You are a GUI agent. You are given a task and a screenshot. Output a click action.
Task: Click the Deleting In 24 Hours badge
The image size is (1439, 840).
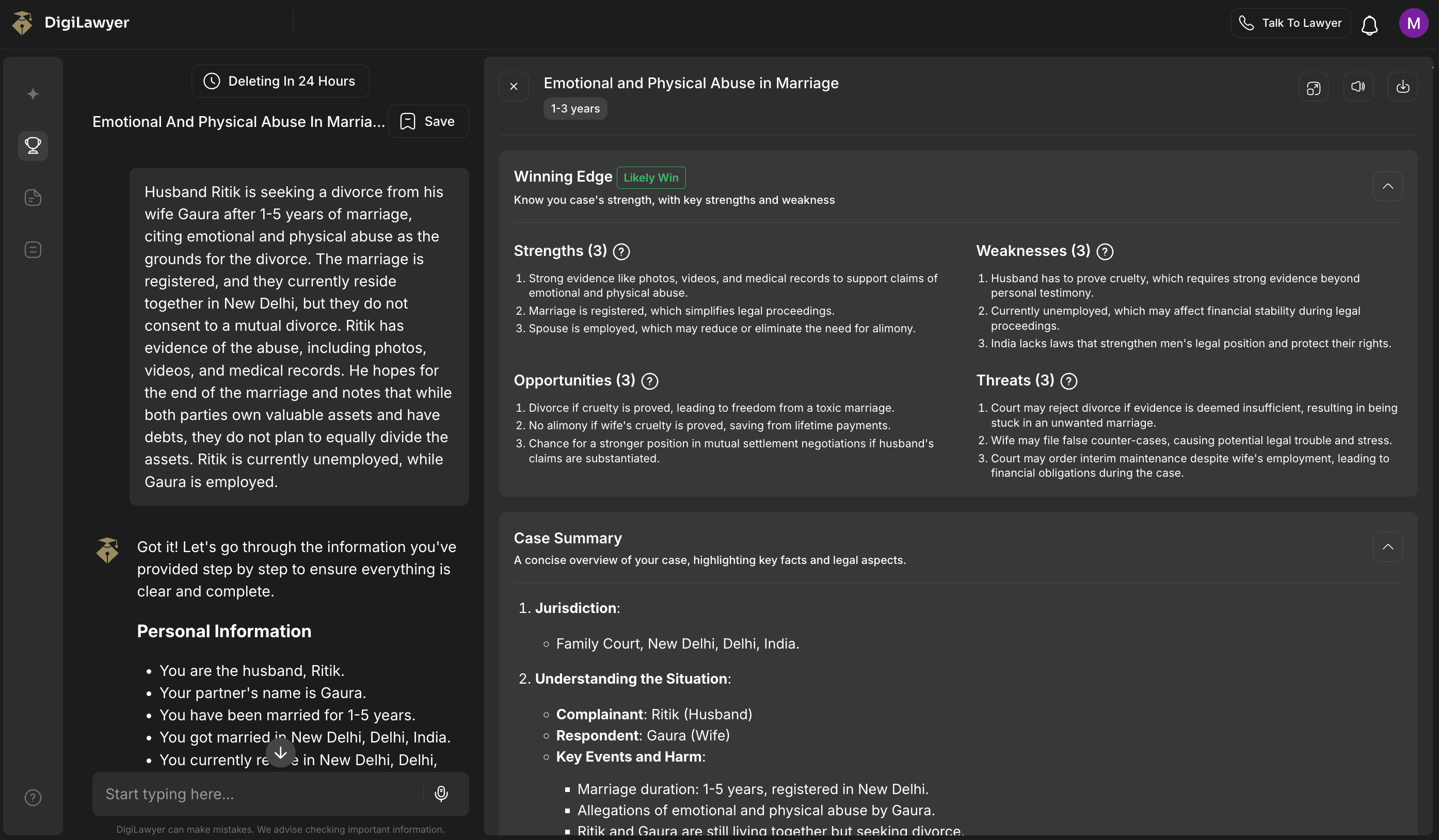280,81
